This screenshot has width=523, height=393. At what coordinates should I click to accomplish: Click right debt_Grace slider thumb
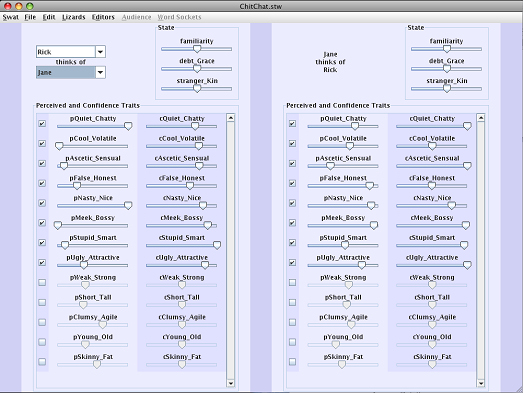tap(447, 69)
